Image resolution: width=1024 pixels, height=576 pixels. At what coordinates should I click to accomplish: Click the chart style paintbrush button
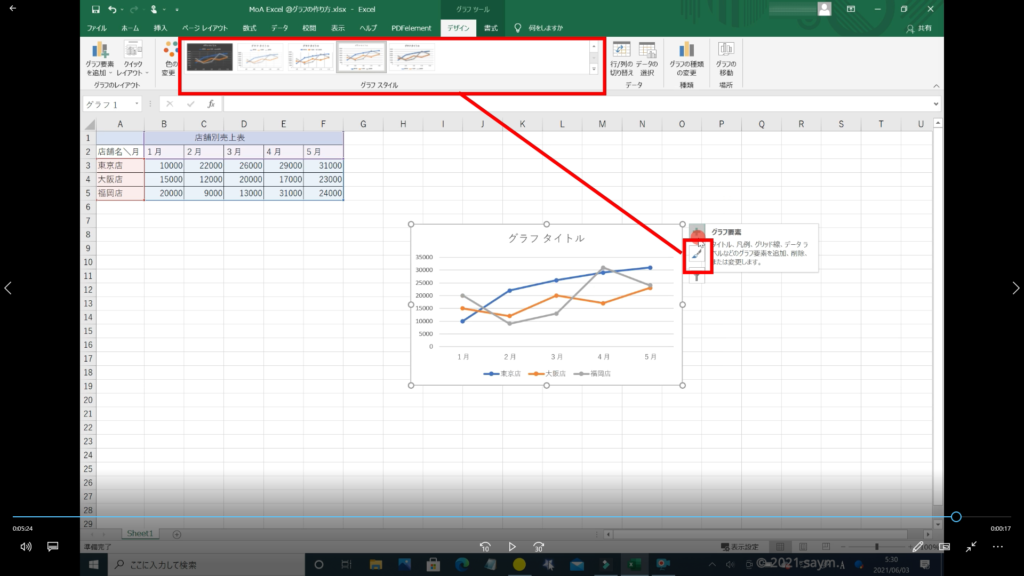pos(697,256)
